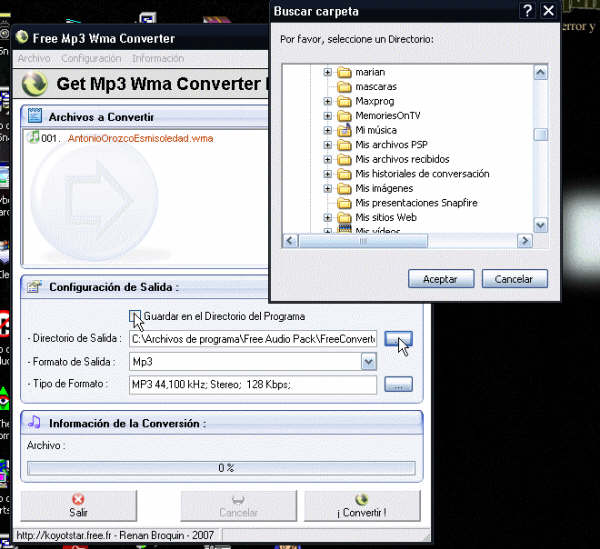The width and height of the screenshot is (600, 549).
Task: Click the Tipo de Formato text field
Action: tap(253, 384)
